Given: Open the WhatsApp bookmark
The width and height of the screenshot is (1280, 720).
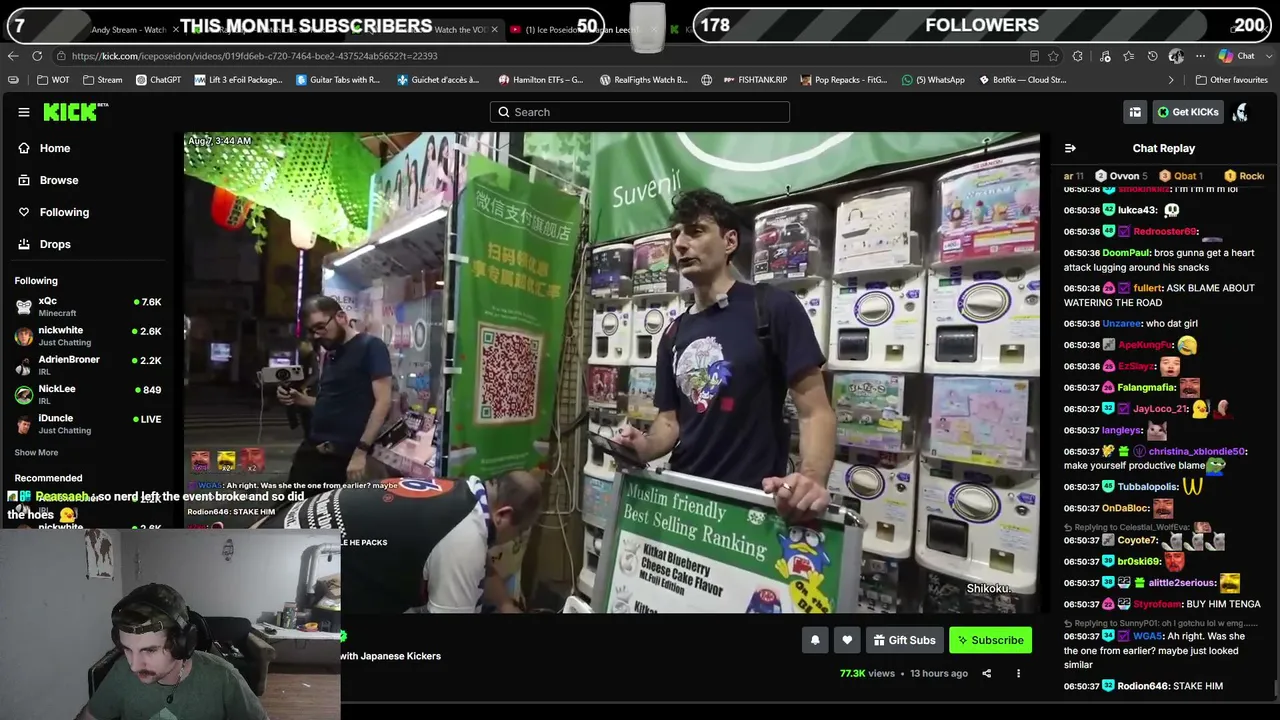Looking at the screenshot, I should 933,80.
